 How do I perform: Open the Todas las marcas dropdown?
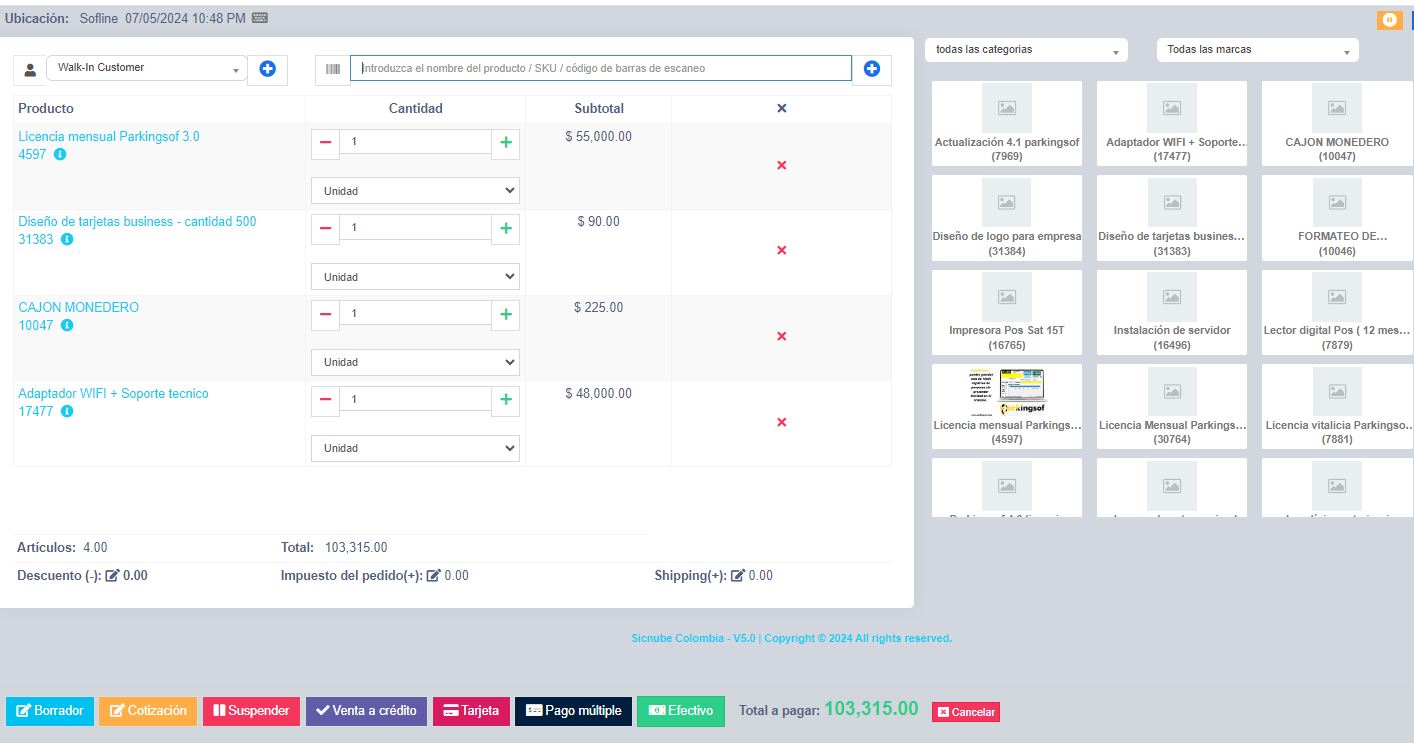[x=1258, y=50]
